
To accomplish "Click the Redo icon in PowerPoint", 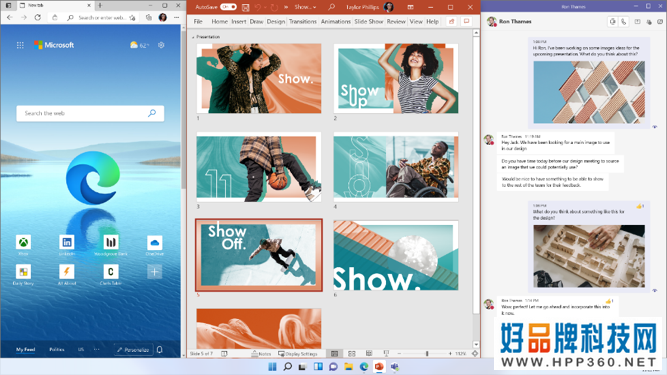I will [274, 7].
